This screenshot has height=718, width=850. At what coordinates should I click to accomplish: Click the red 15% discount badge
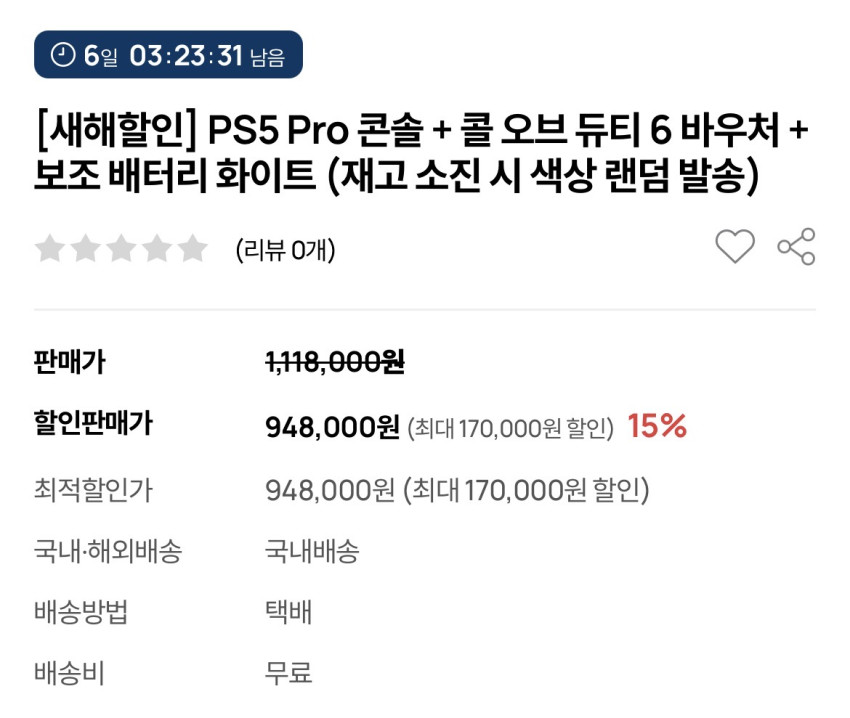657,427
